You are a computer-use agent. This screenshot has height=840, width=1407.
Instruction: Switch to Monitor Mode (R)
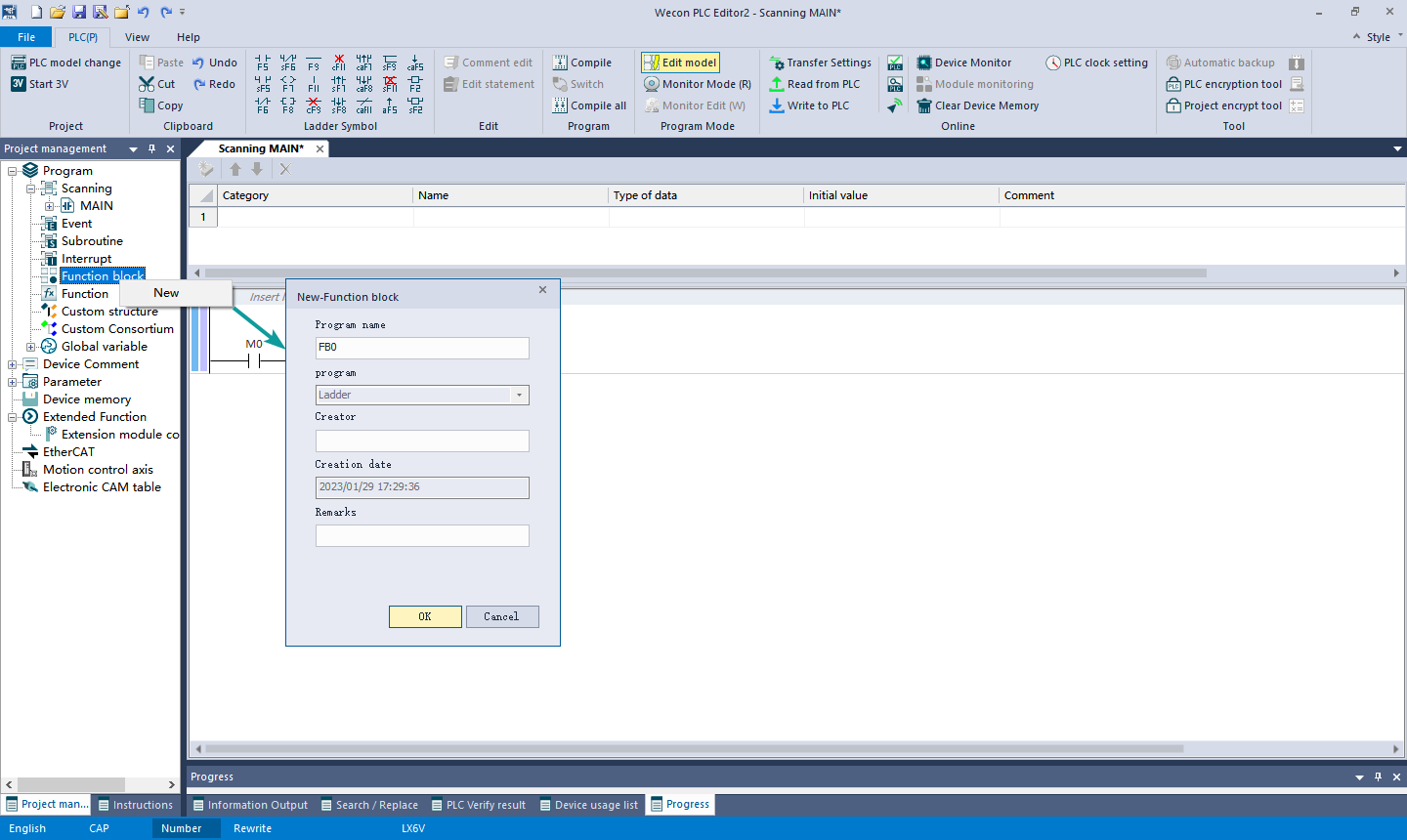[x=698, y=84]
